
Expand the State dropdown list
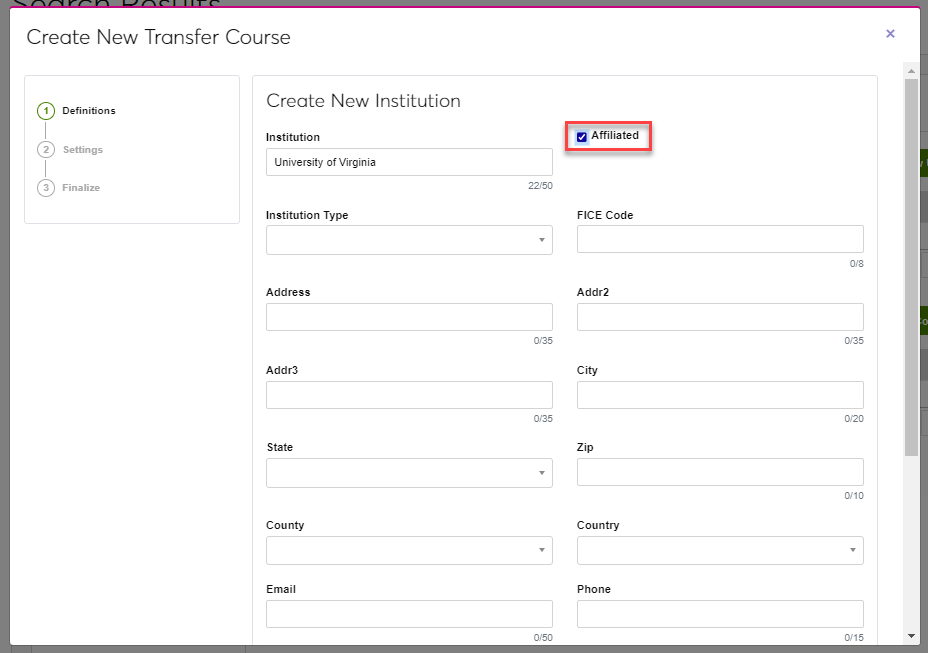(x=409, y=473)
